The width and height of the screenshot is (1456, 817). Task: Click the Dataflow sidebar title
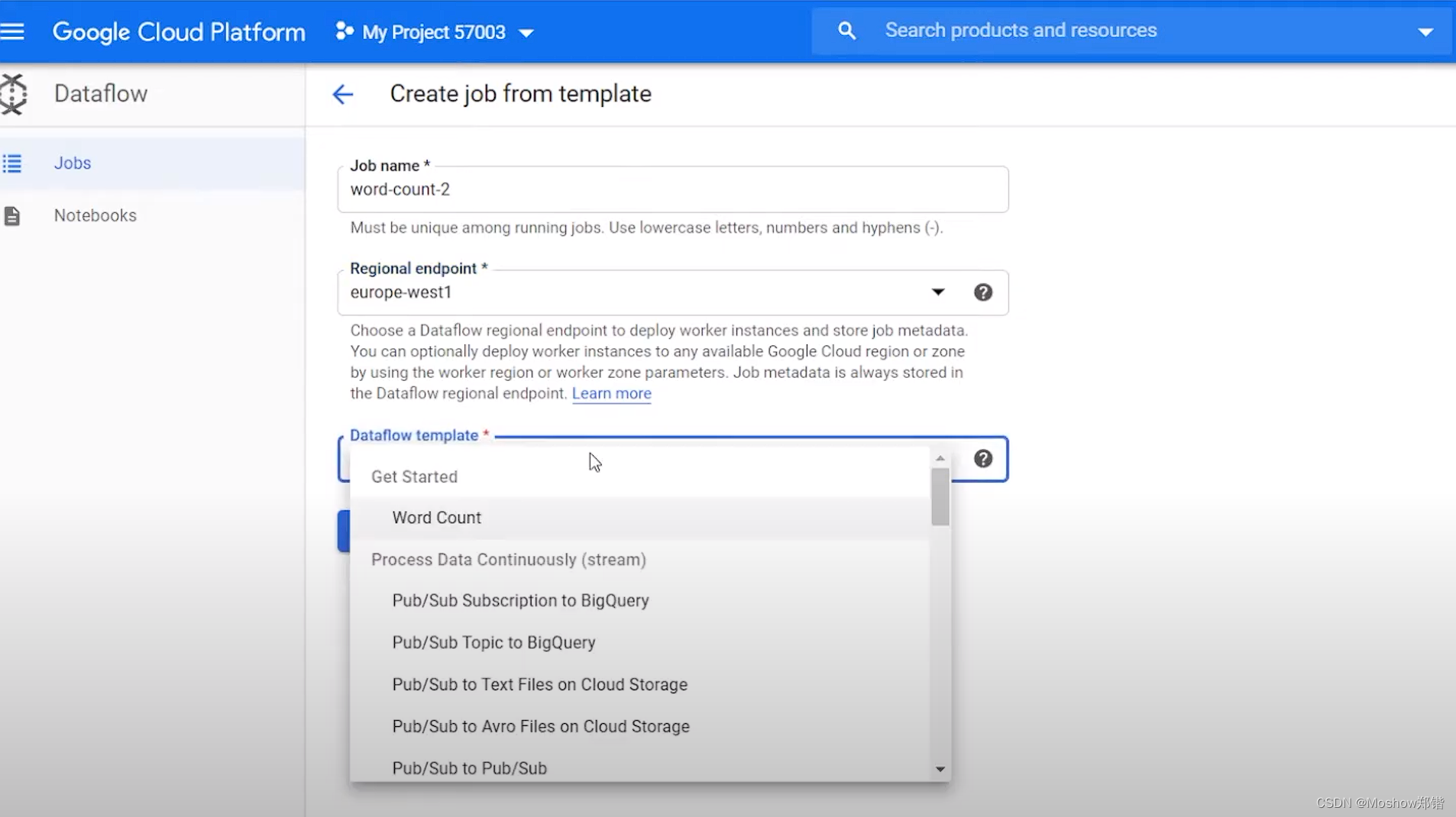[x=101, y=94]
